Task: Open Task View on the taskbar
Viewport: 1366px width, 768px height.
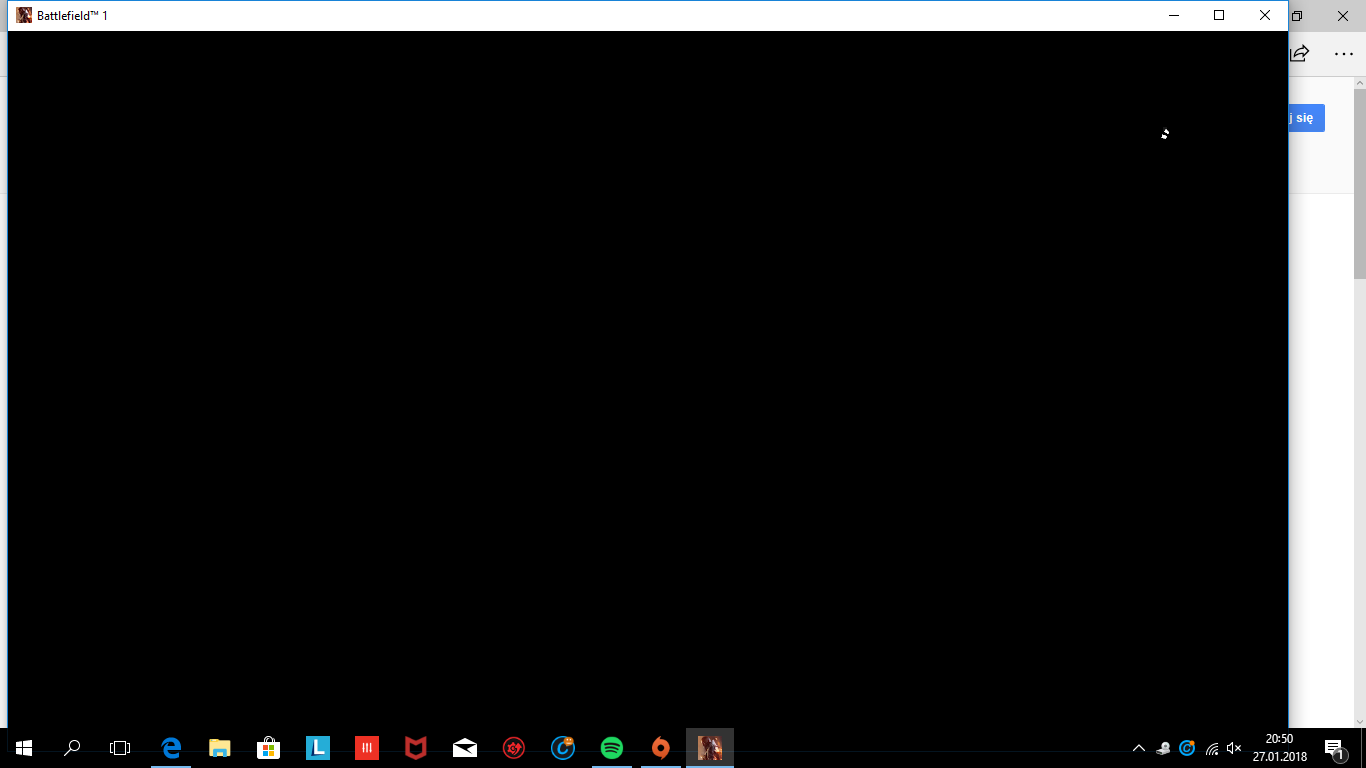Action: pyautogui.click(x=120, y=747)
